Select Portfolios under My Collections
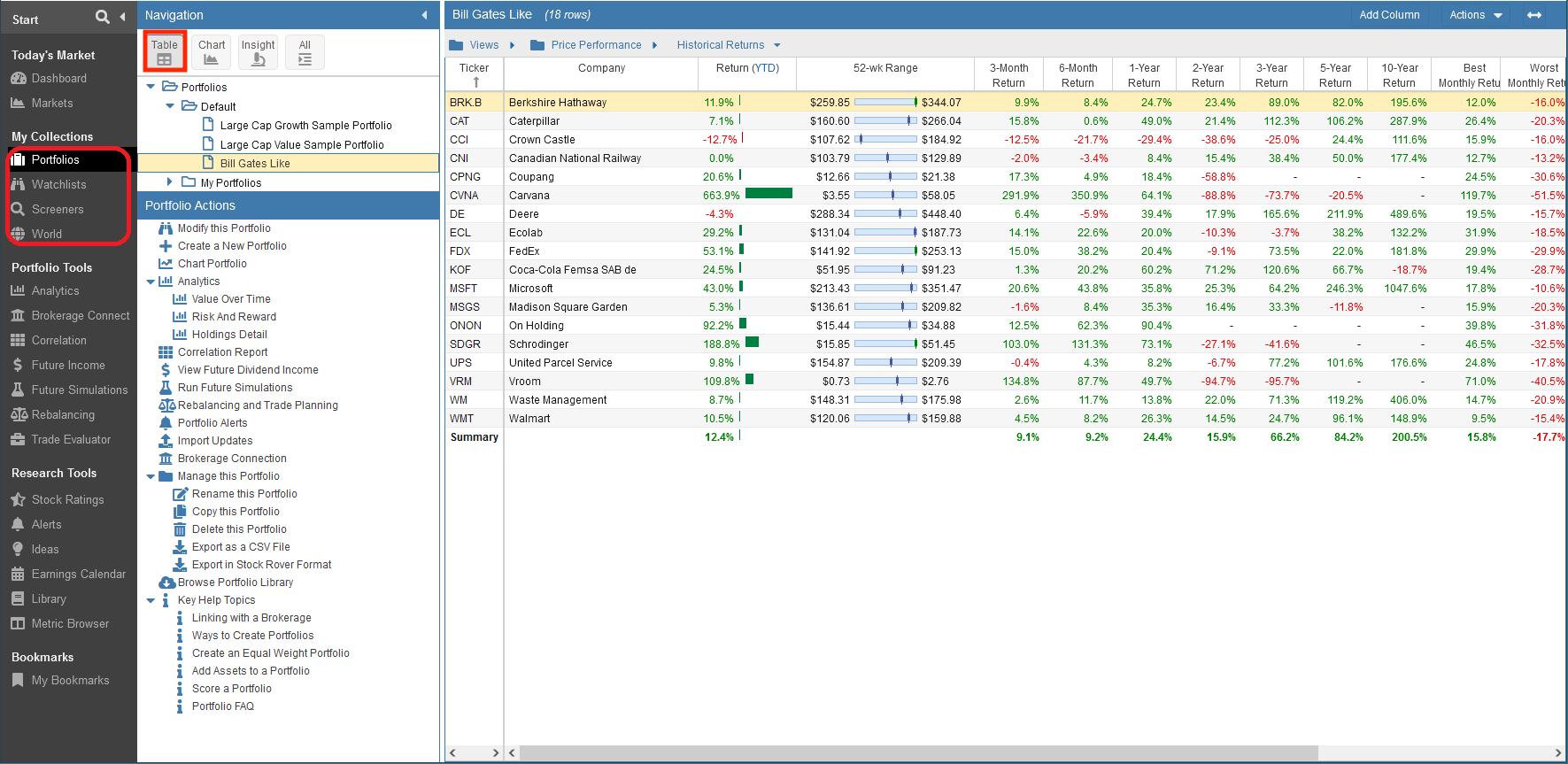 (55, 159)
